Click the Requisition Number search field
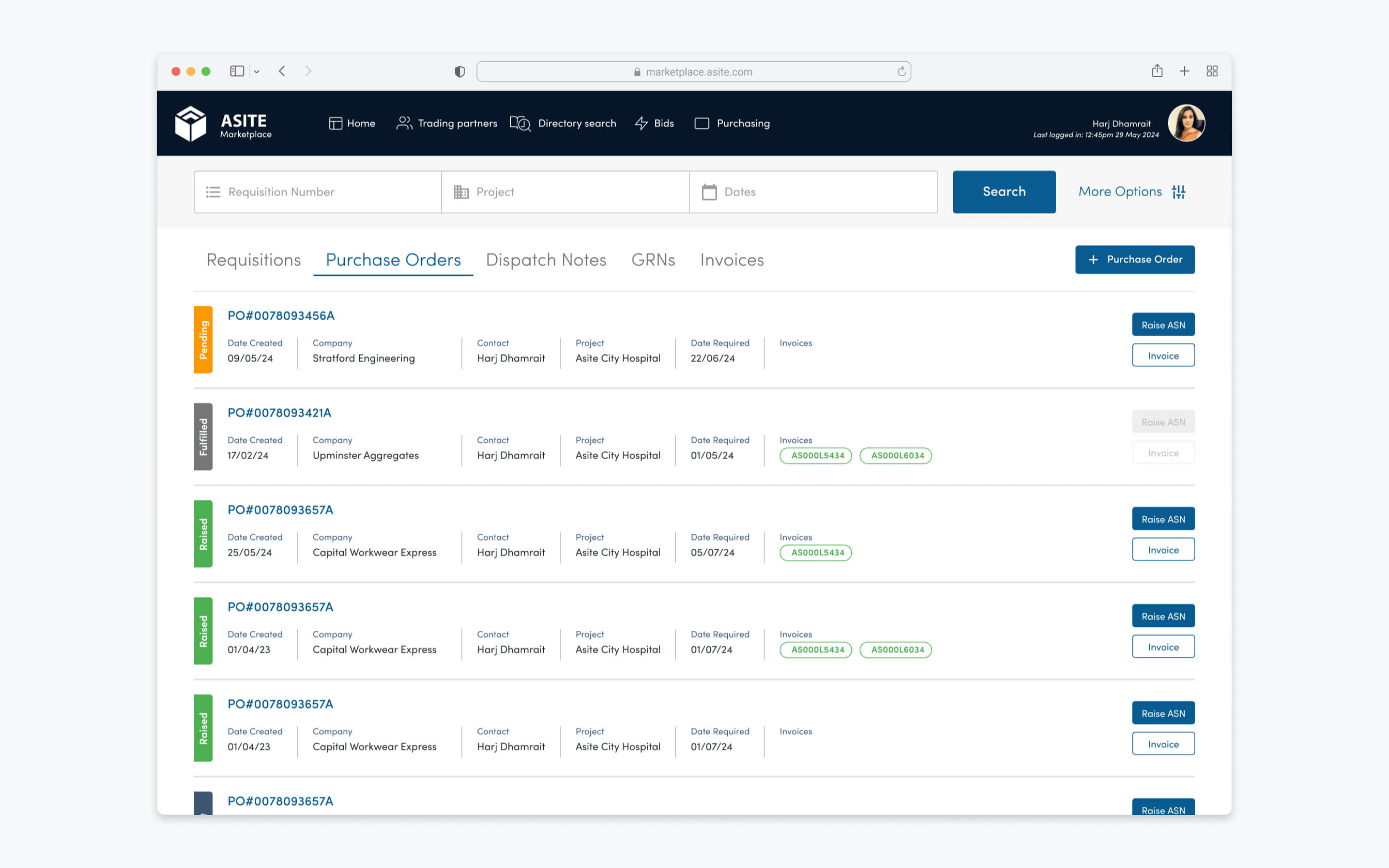The height and width of the screenshot is (868, 1389). click(x=318, y=192)
